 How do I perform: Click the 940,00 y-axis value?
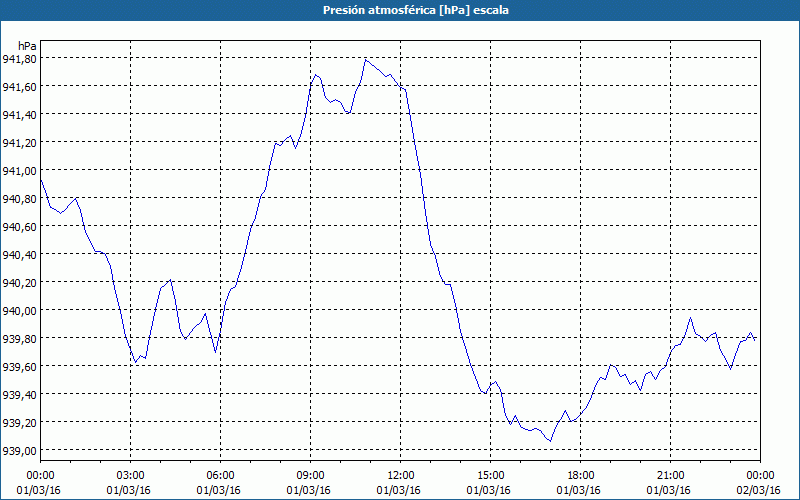click(x=20, y=311)
